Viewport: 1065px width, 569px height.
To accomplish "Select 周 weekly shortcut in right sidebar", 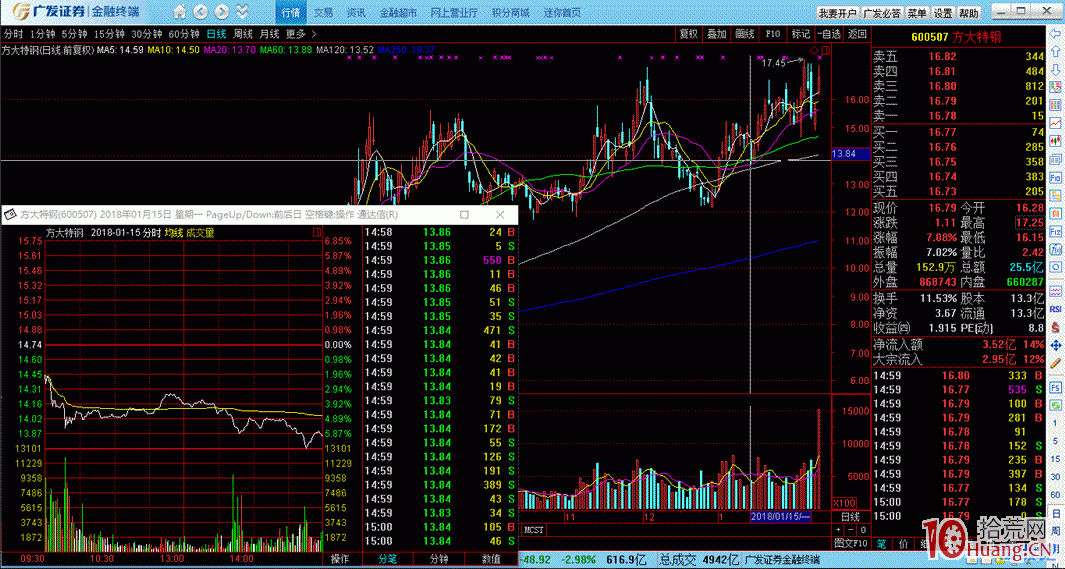I will (1057, 530).
